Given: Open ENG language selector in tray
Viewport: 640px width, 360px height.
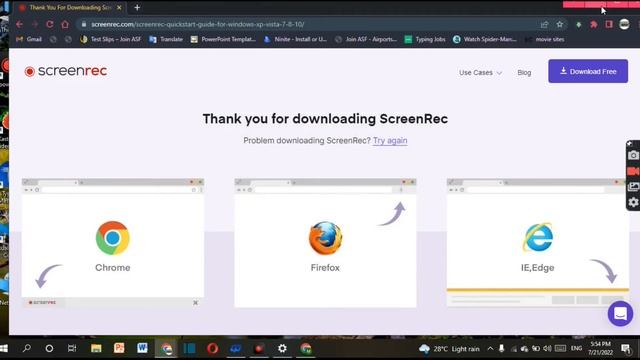Looking at the screenshot, I should point(576,349).
